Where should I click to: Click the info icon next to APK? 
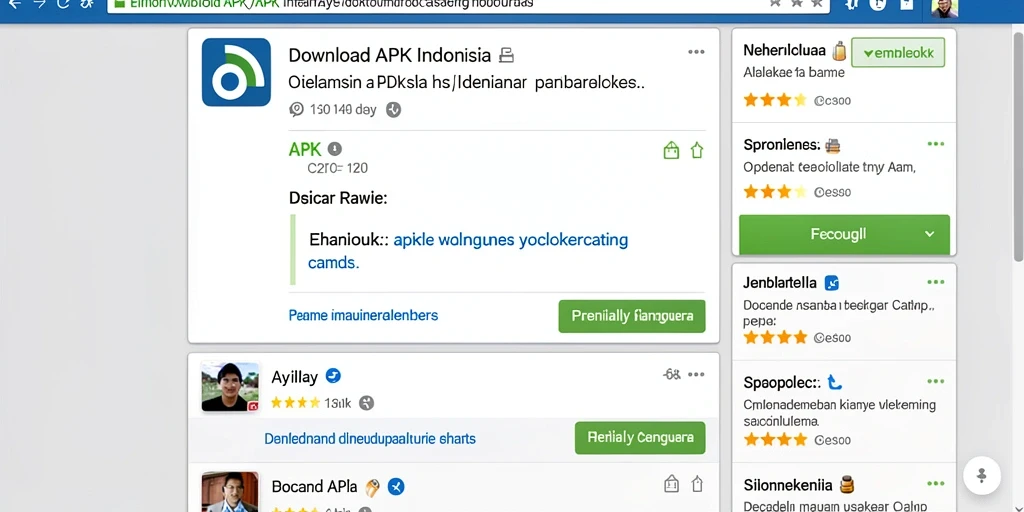[334, 149]
